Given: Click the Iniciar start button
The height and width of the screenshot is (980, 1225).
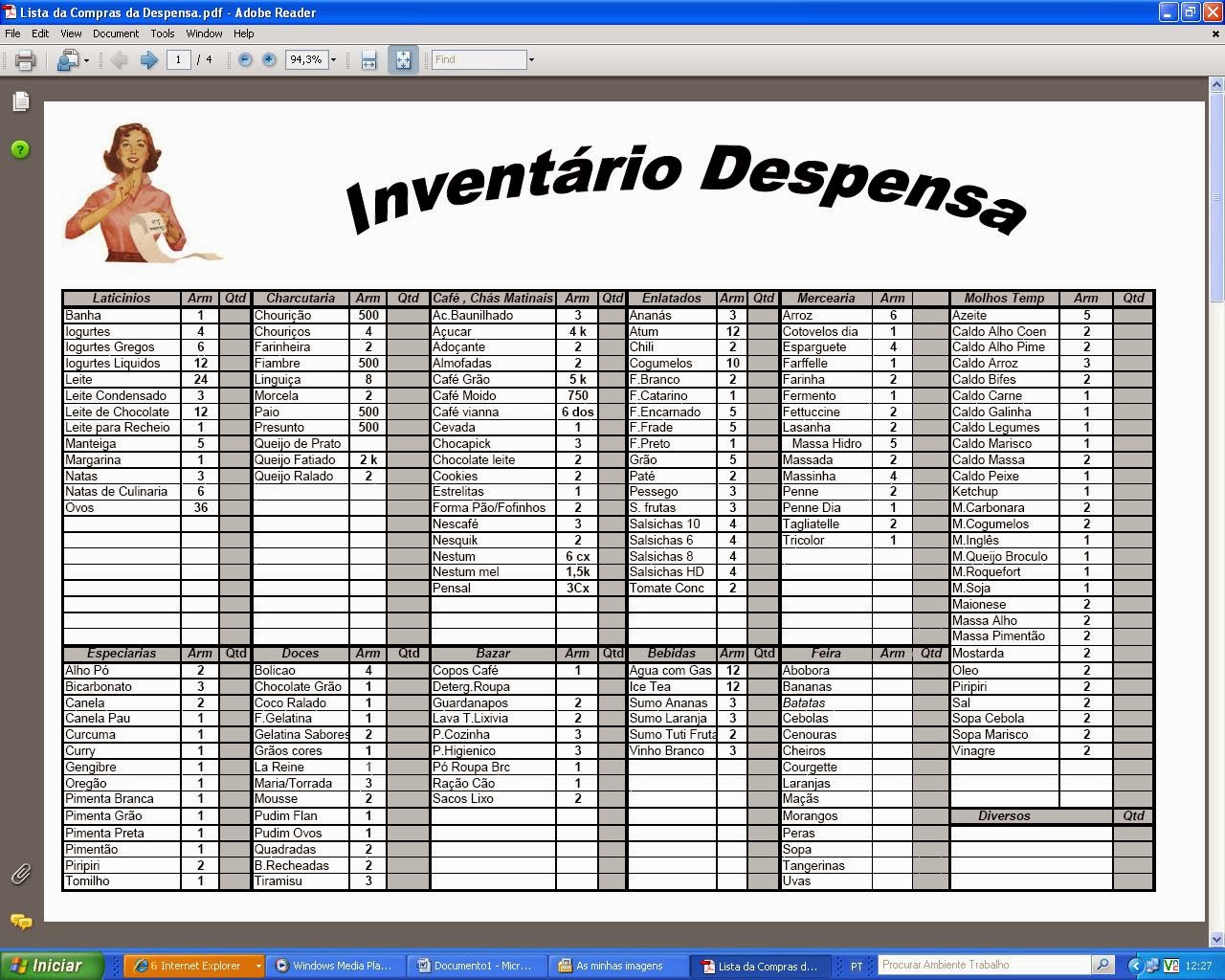Looking at the screenshot, I should [51, 966].
